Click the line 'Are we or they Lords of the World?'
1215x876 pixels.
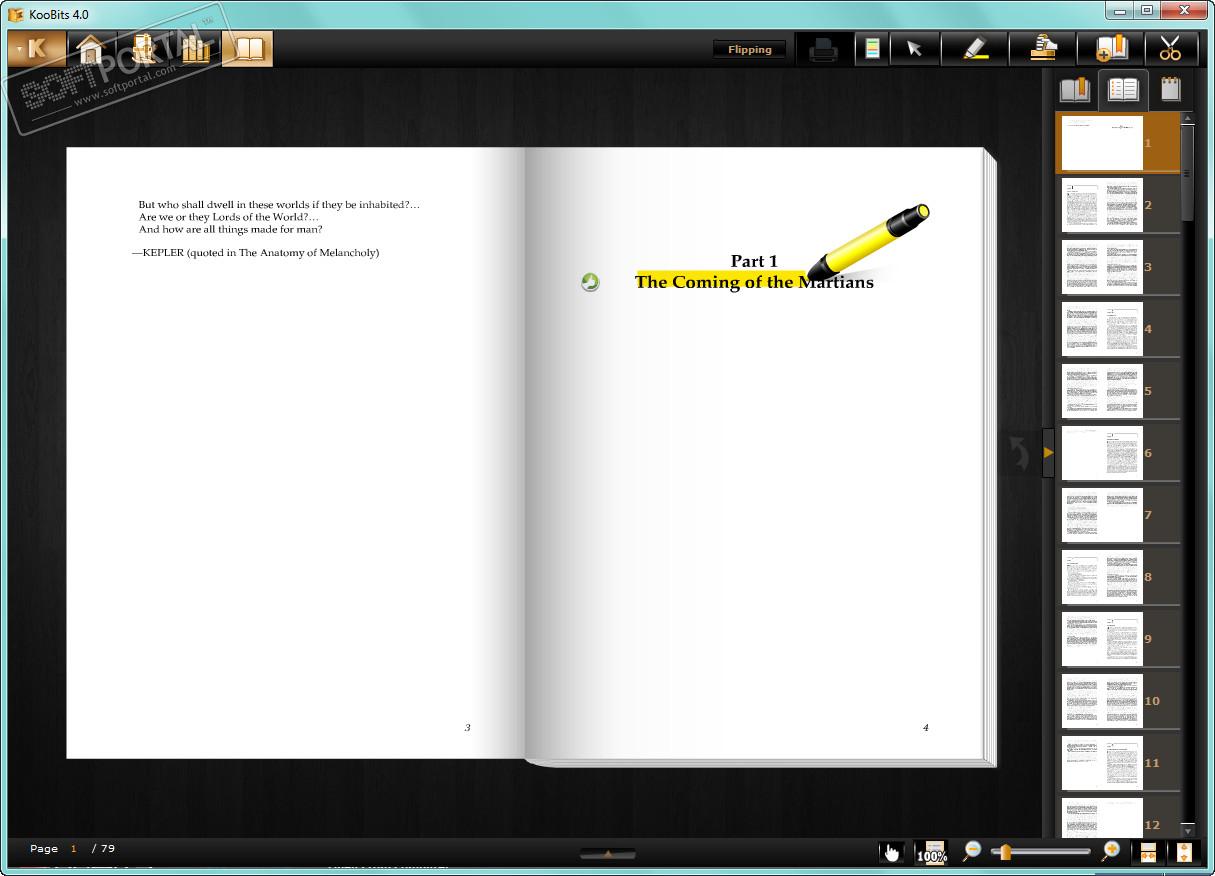tap(229, 217)
